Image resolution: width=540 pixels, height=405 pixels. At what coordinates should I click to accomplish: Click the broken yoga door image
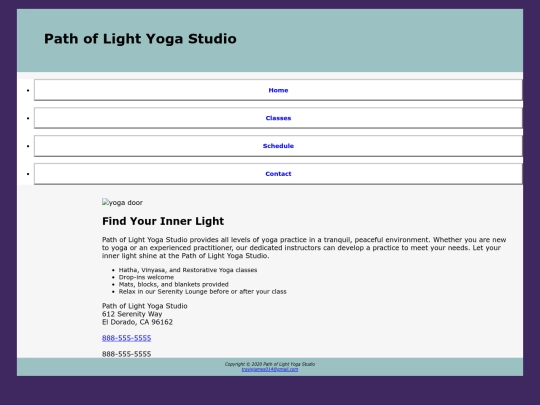coord(122,202)
